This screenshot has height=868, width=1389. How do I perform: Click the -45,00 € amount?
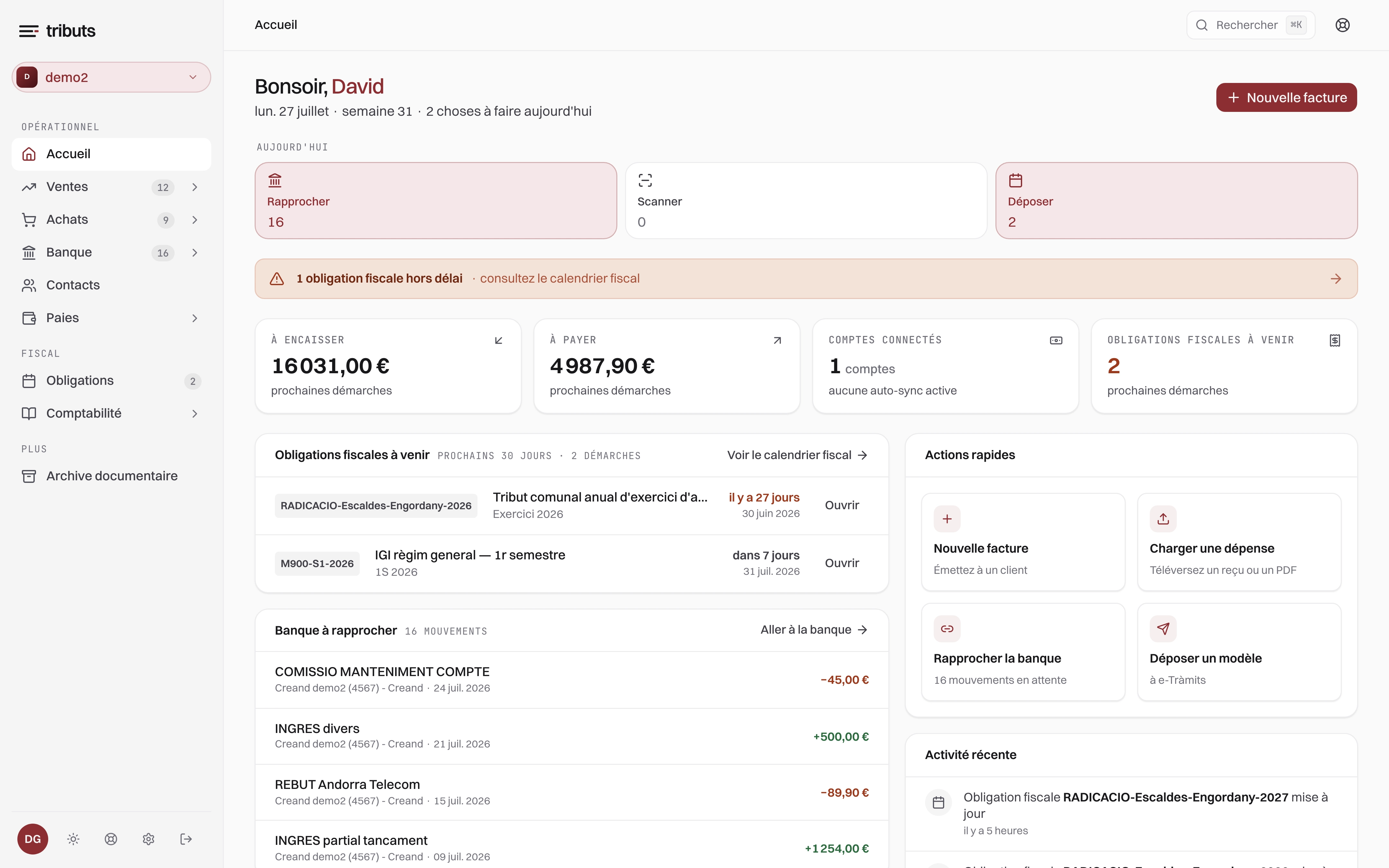click(845, 680)
